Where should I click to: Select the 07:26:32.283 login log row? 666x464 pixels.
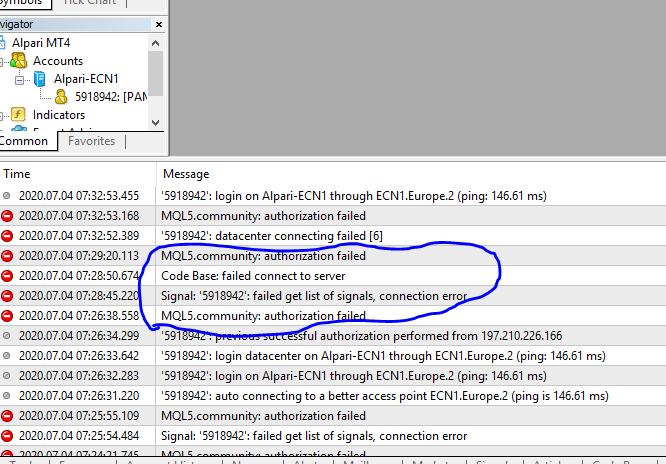tap(333, 376)
